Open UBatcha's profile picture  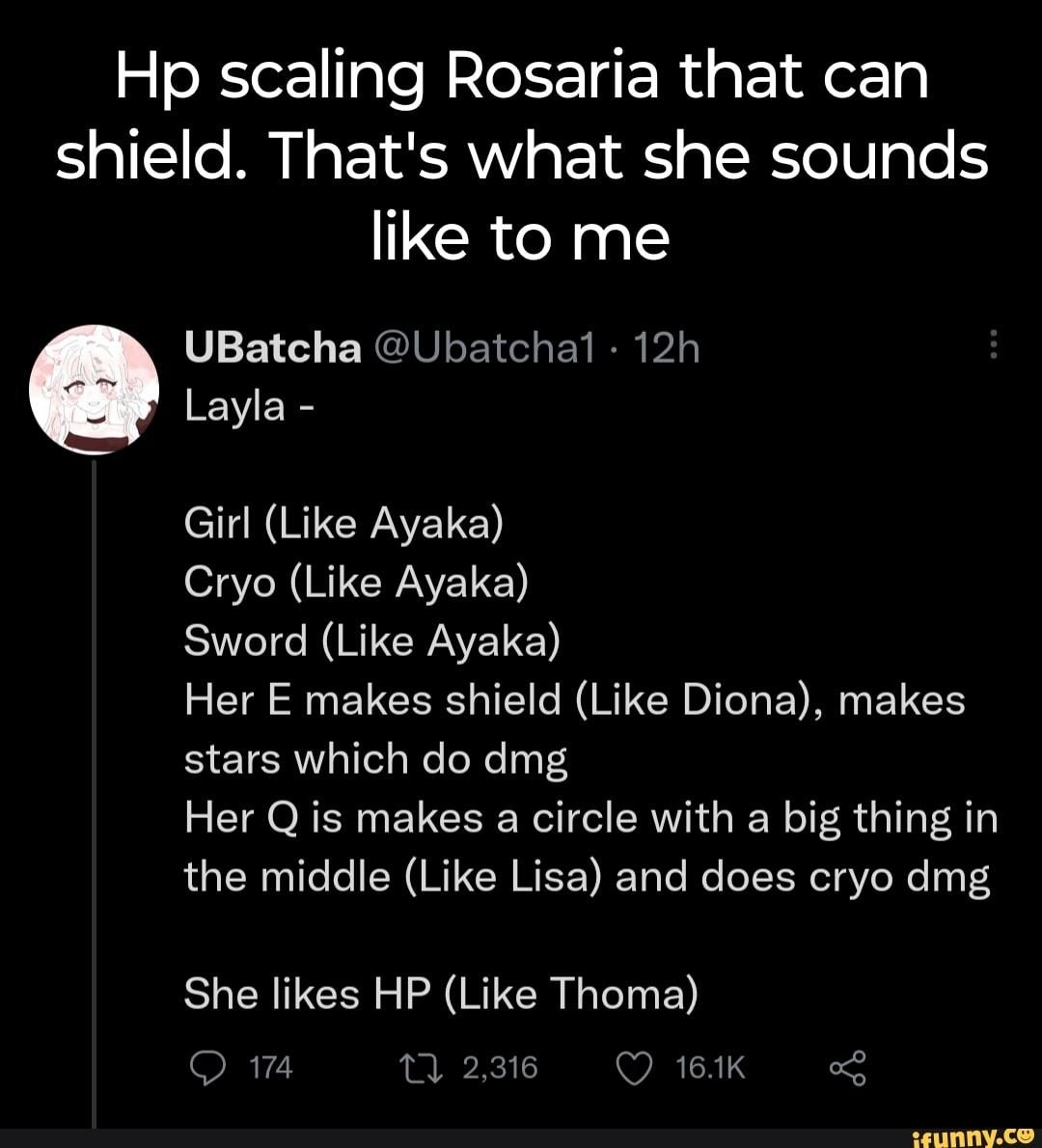[x=94, y=389]
